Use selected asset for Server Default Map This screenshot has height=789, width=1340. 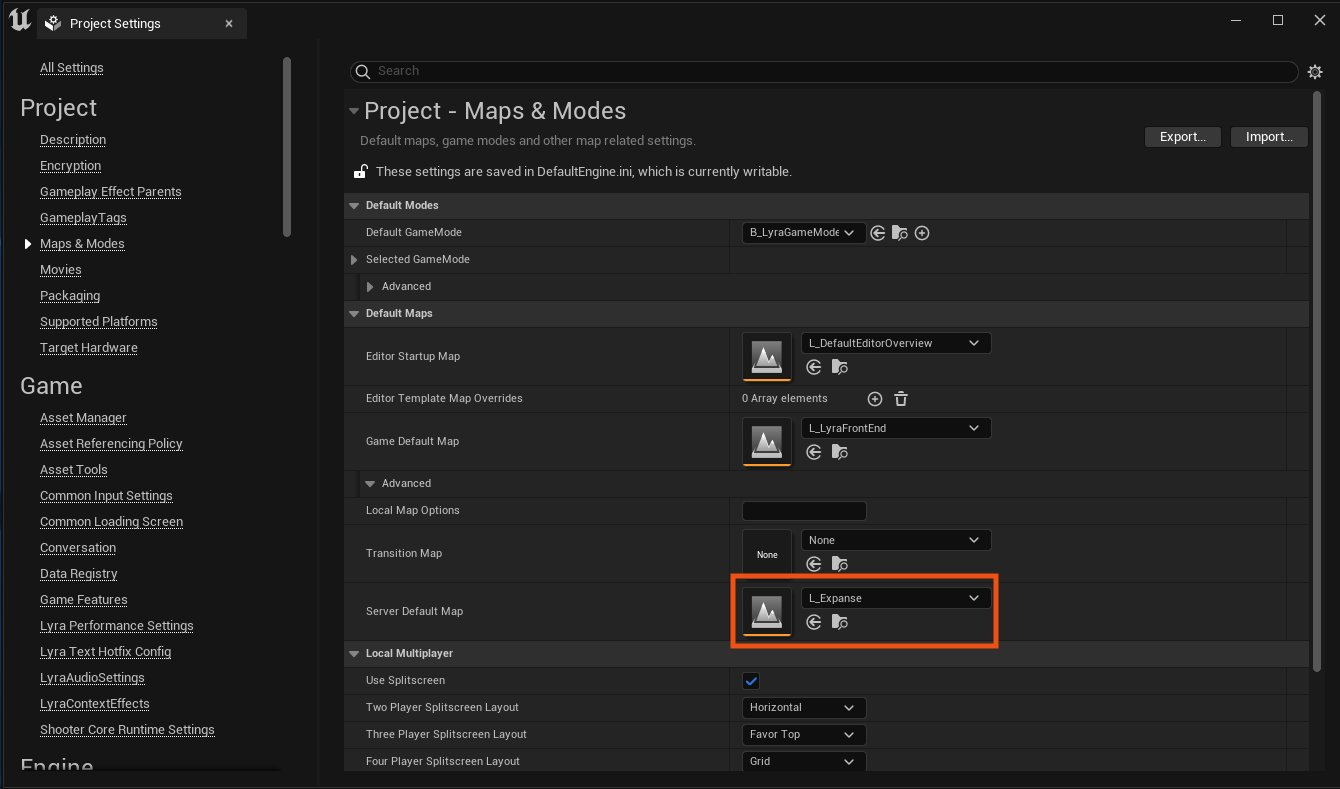pyautogui.click(x=814, y=622)
